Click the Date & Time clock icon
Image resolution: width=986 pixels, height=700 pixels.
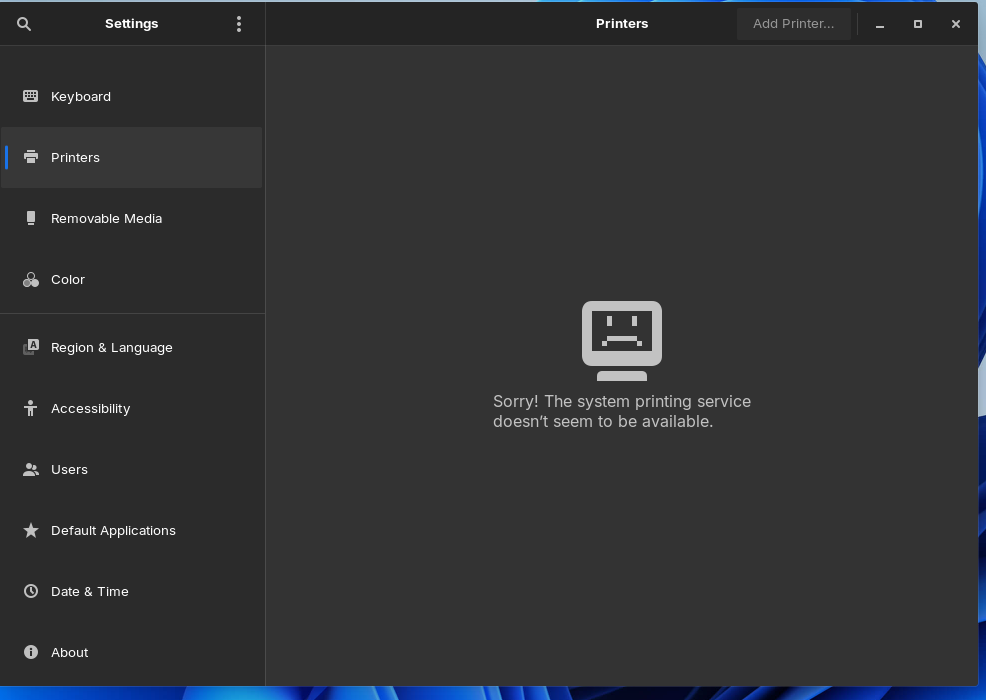[31, 591]
